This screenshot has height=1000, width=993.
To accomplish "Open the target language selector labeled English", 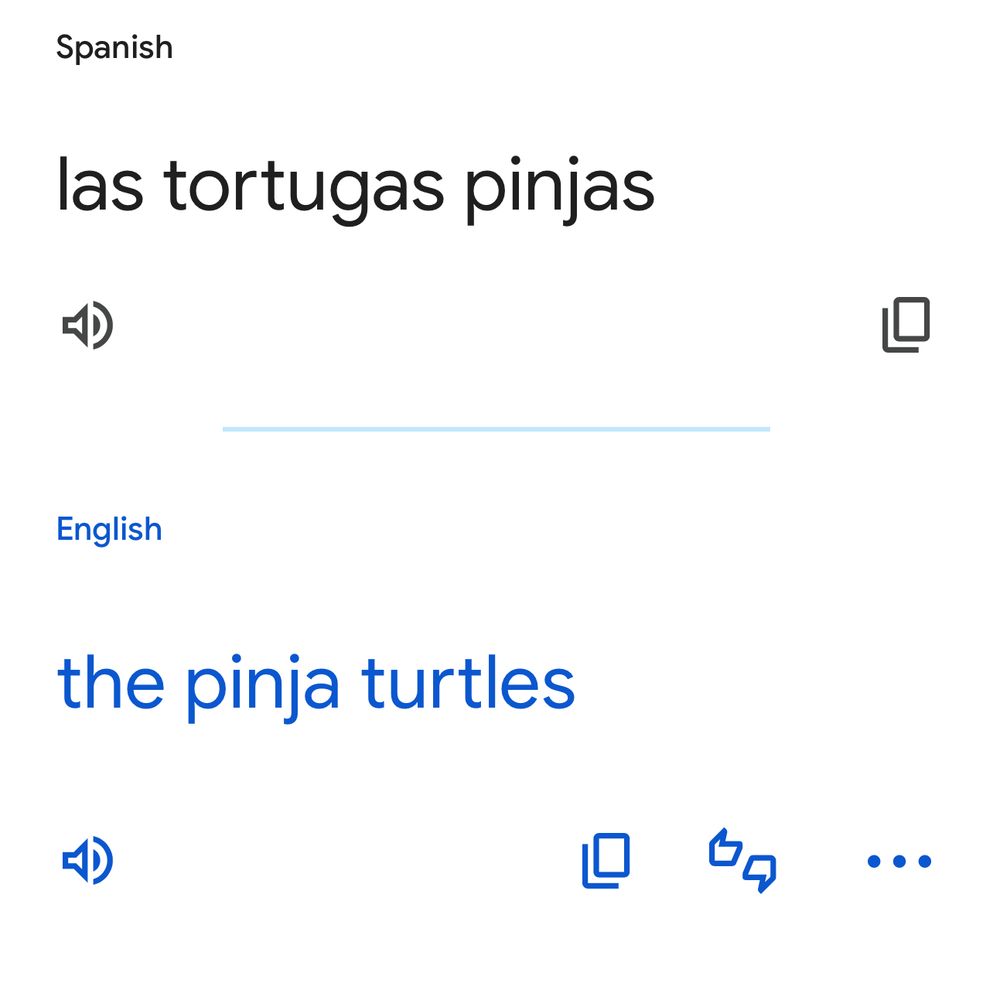I will point(108,528).
